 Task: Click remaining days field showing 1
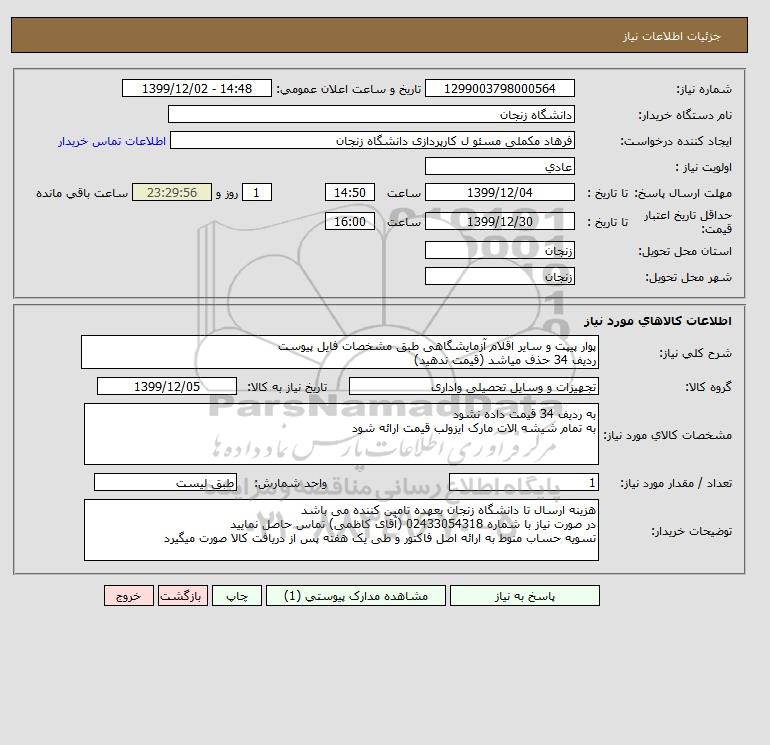256,193
